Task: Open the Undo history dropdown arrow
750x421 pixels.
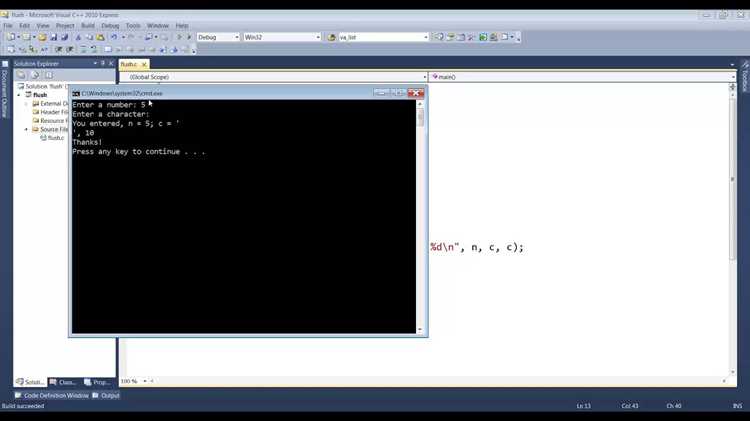Action: [122, 37]
